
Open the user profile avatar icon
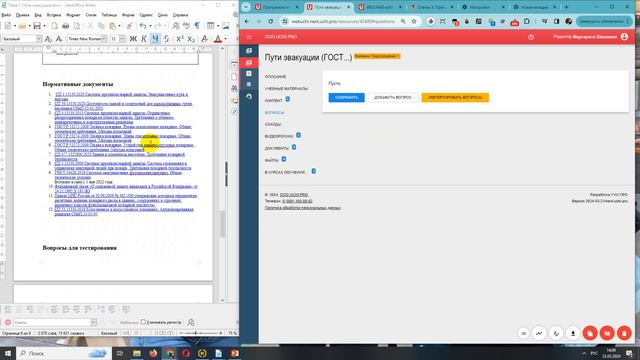coord(624,37)
